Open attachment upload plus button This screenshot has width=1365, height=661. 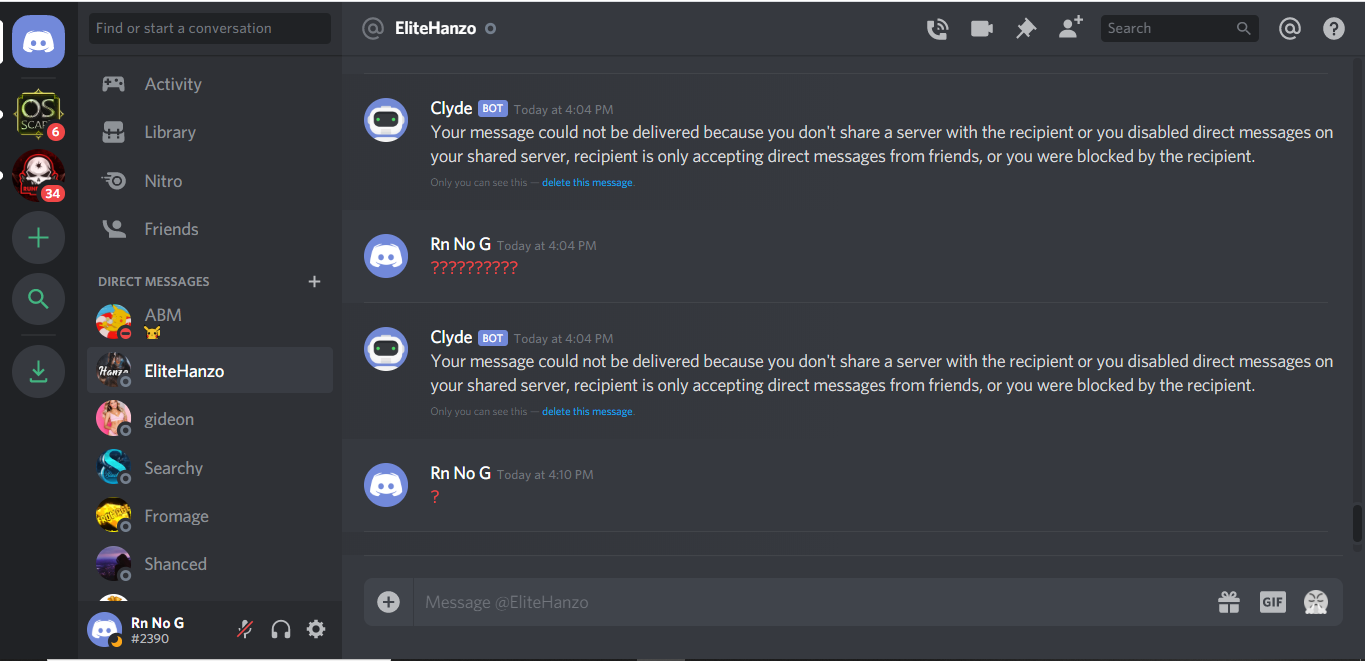click(389, 602)
